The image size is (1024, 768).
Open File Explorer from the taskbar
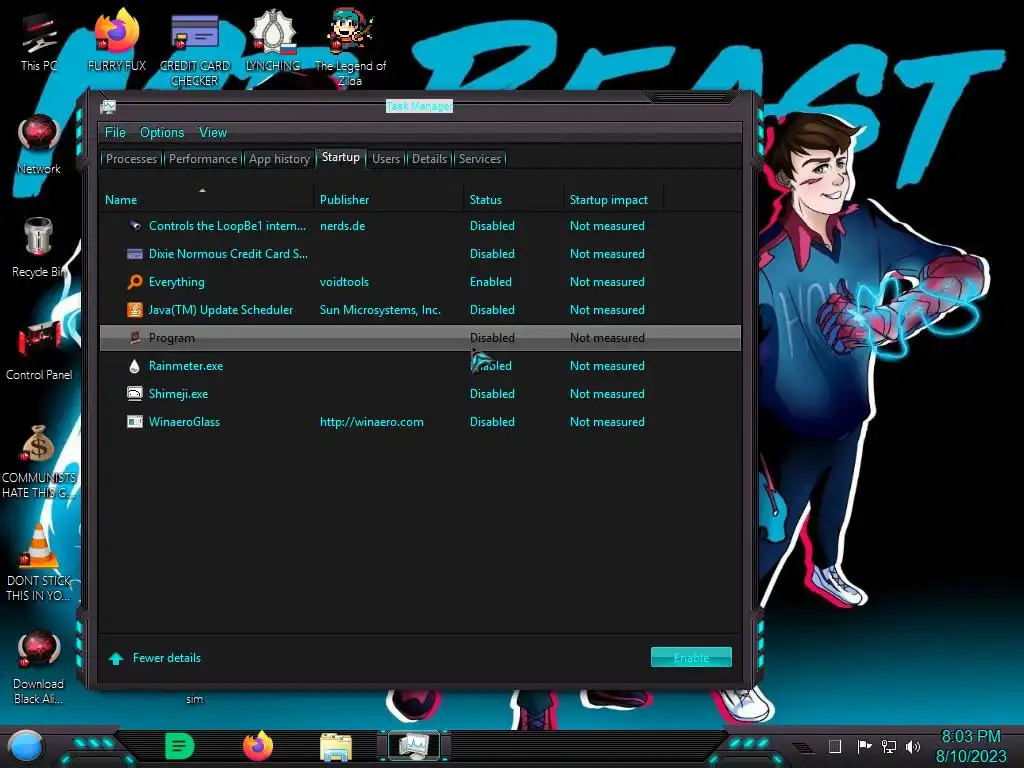(x=336, y=747)
